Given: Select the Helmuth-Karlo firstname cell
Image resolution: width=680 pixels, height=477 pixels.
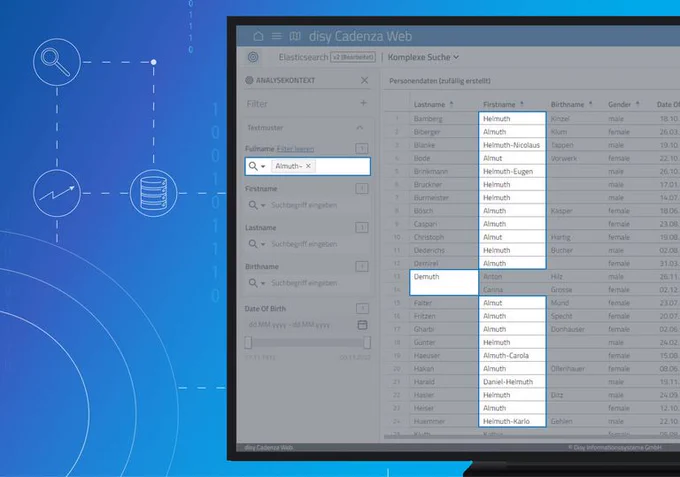Looking at the screenshot, I should pos(512,421).
